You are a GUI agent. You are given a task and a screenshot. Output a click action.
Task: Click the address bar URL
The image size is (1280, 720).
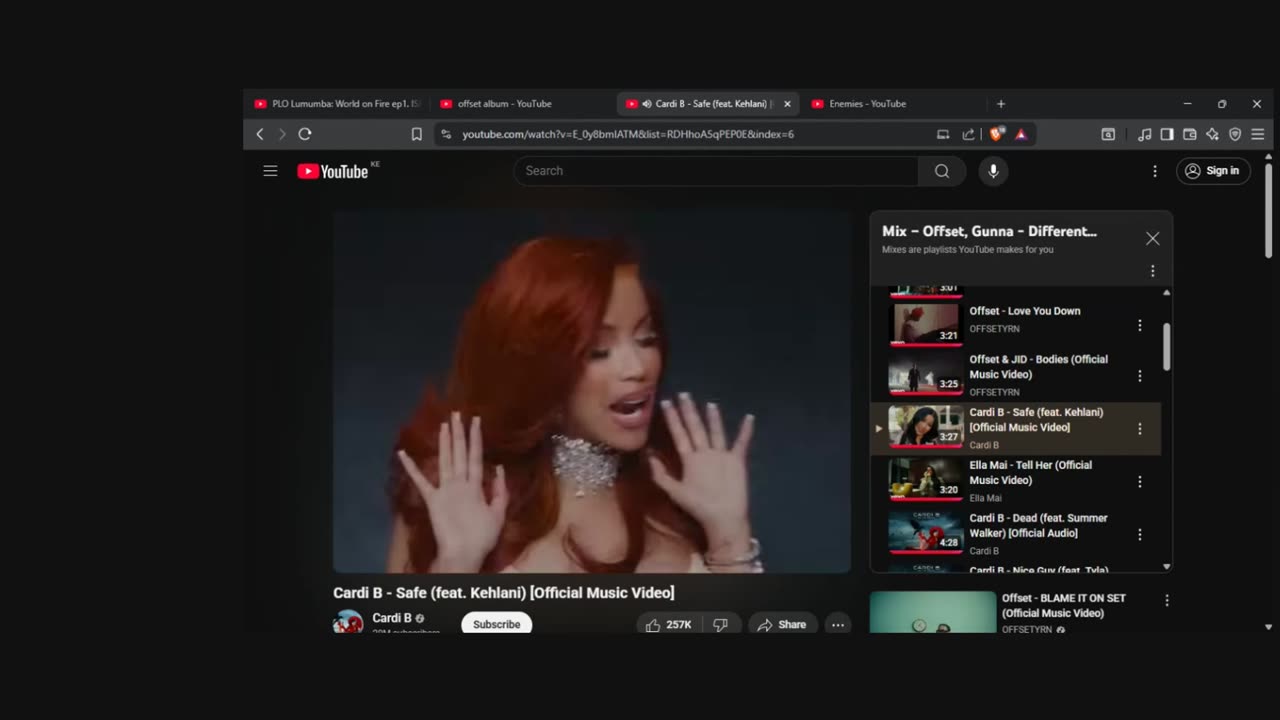pos(628,134)
